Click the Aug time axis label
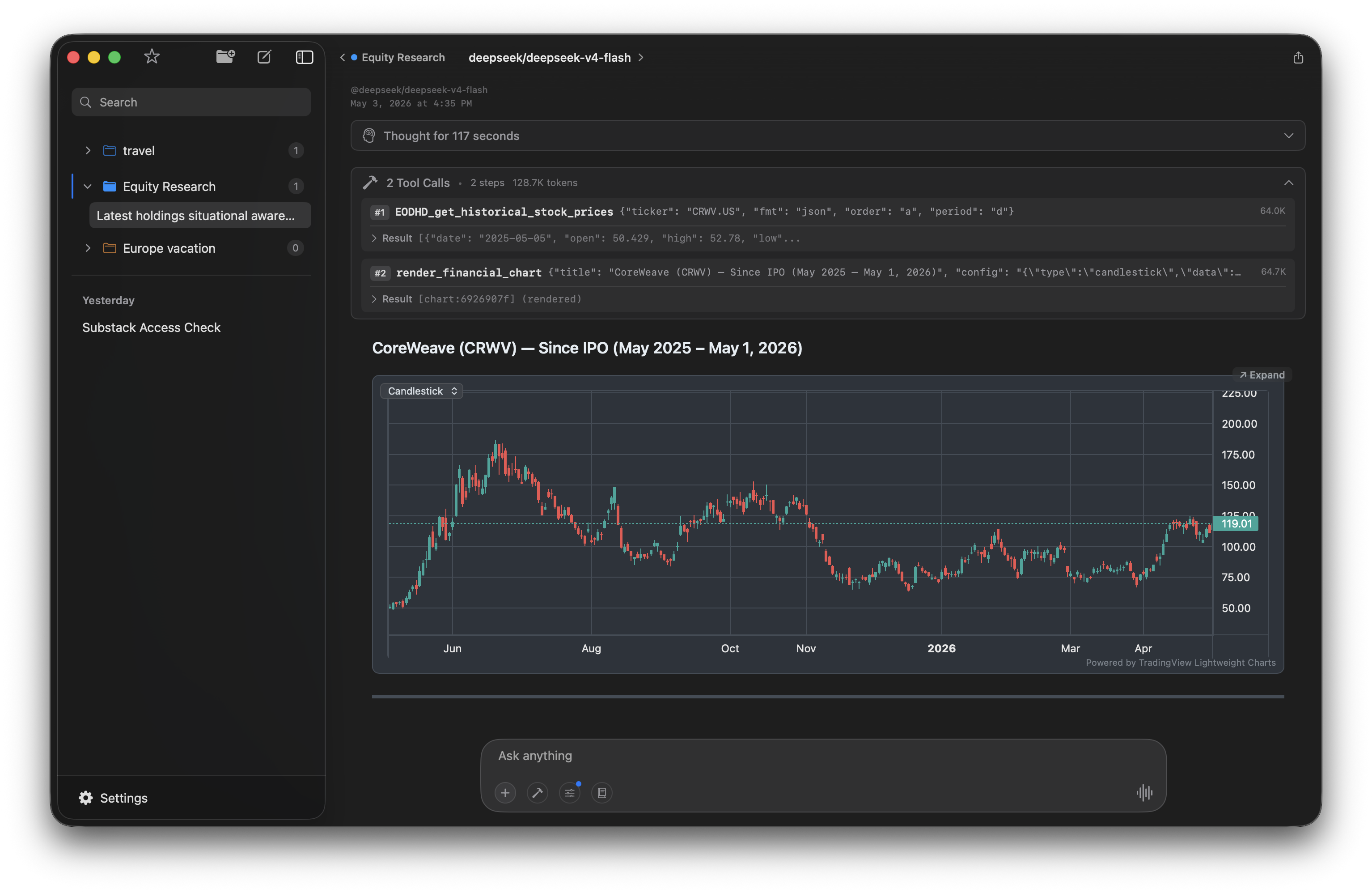1372x893 pixels. [591, 648]
